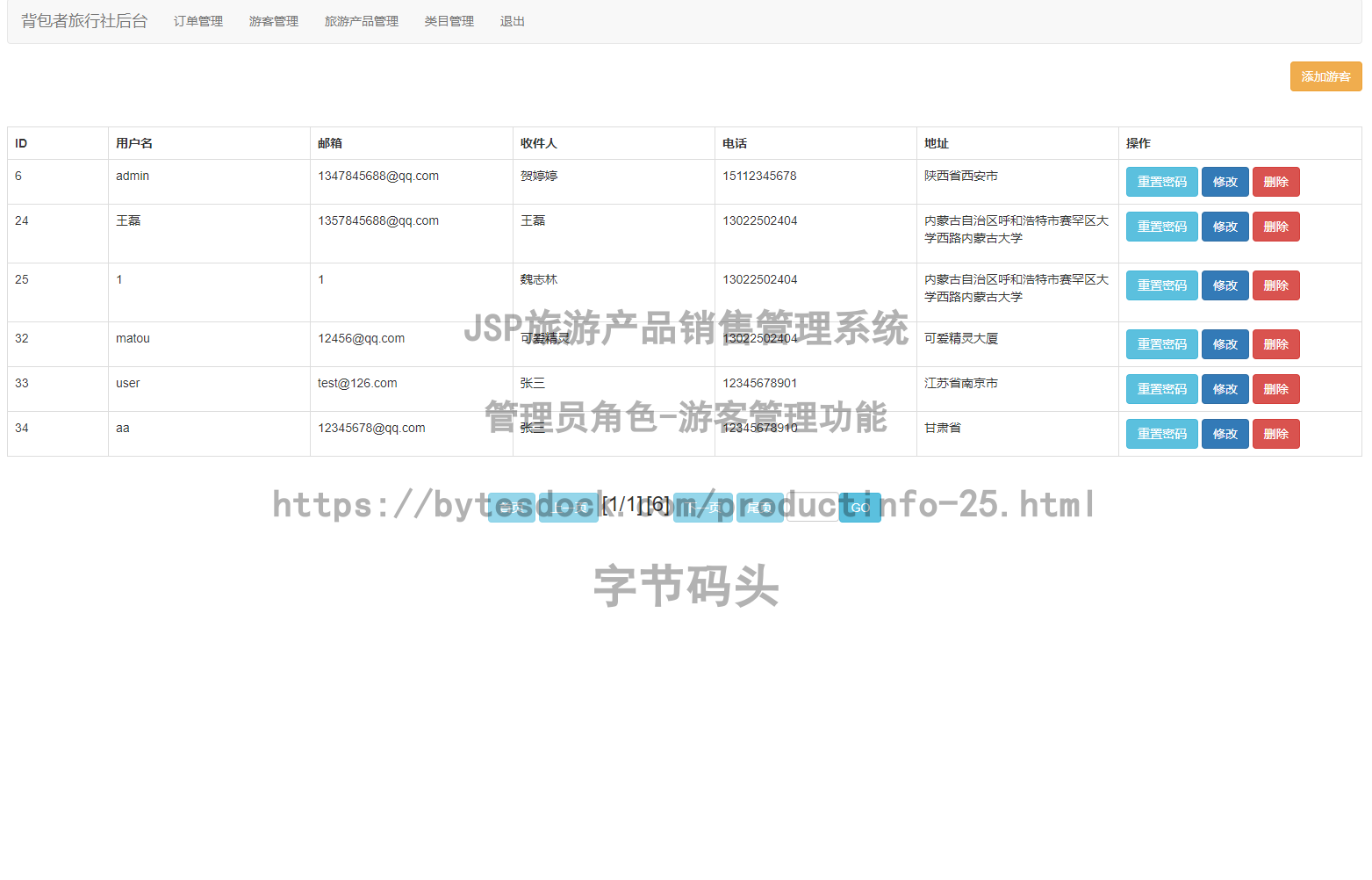
Task: Edit the ID 25 魏志林 row
Action: [1225, 285]
